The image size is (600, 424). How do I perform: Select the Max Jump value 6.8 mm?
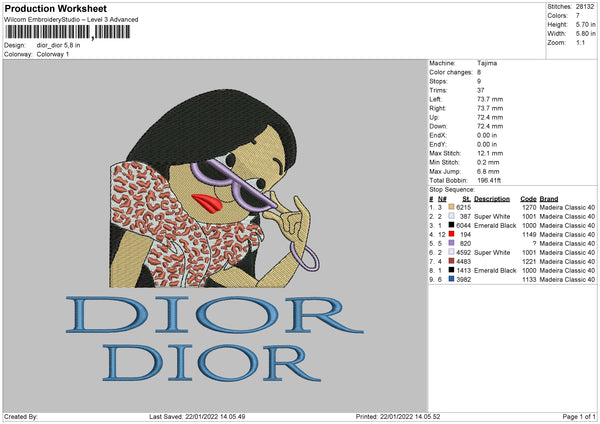click(488, 171)
